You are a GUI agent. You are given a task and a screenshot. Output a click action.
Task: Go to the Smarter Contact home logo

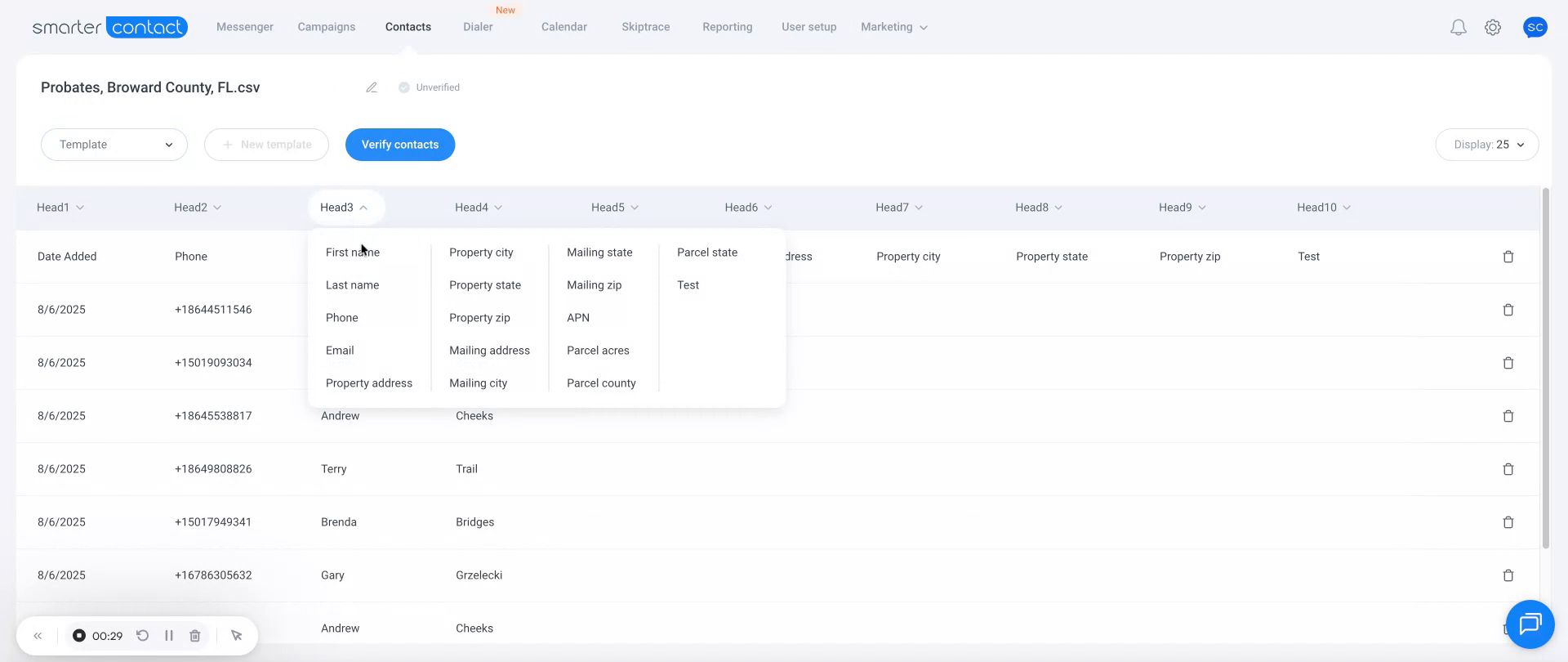[110, 27]
